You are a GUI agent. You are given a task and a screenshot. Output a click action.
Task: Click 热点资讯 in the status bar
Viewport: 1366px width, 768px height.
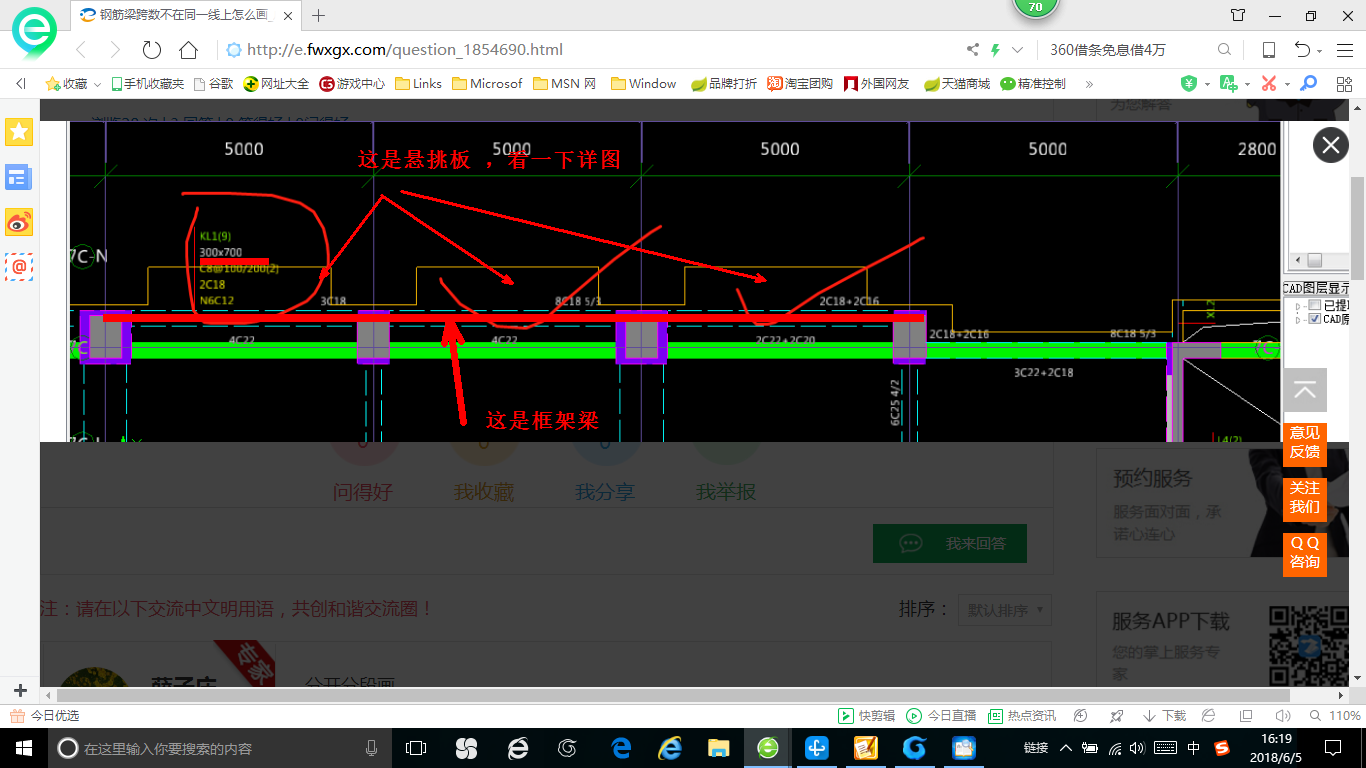coord(1022,716)
